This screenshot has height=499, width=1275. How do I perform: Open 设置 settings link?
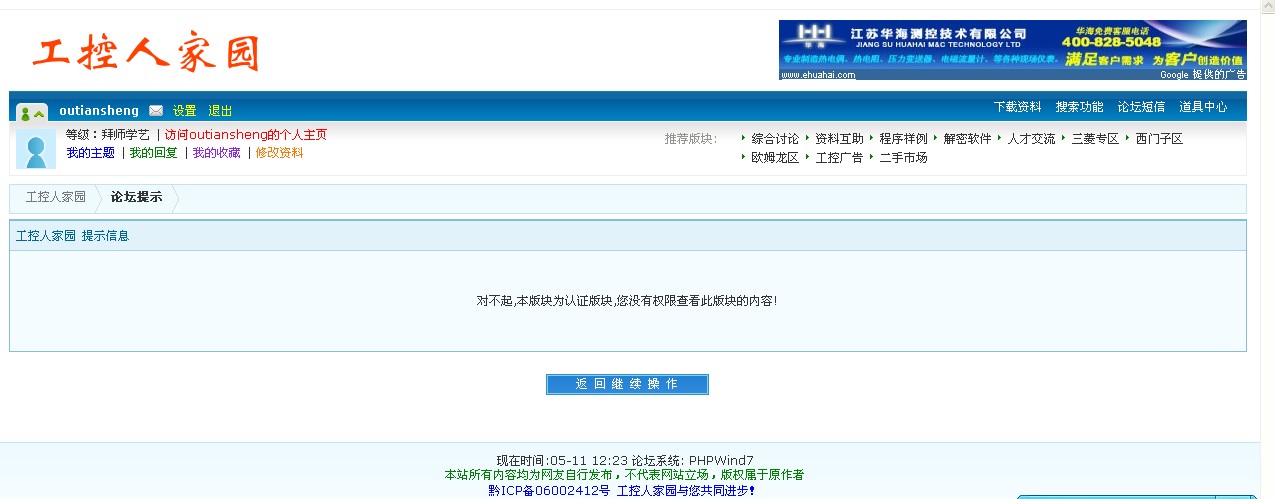pos(184,111)
